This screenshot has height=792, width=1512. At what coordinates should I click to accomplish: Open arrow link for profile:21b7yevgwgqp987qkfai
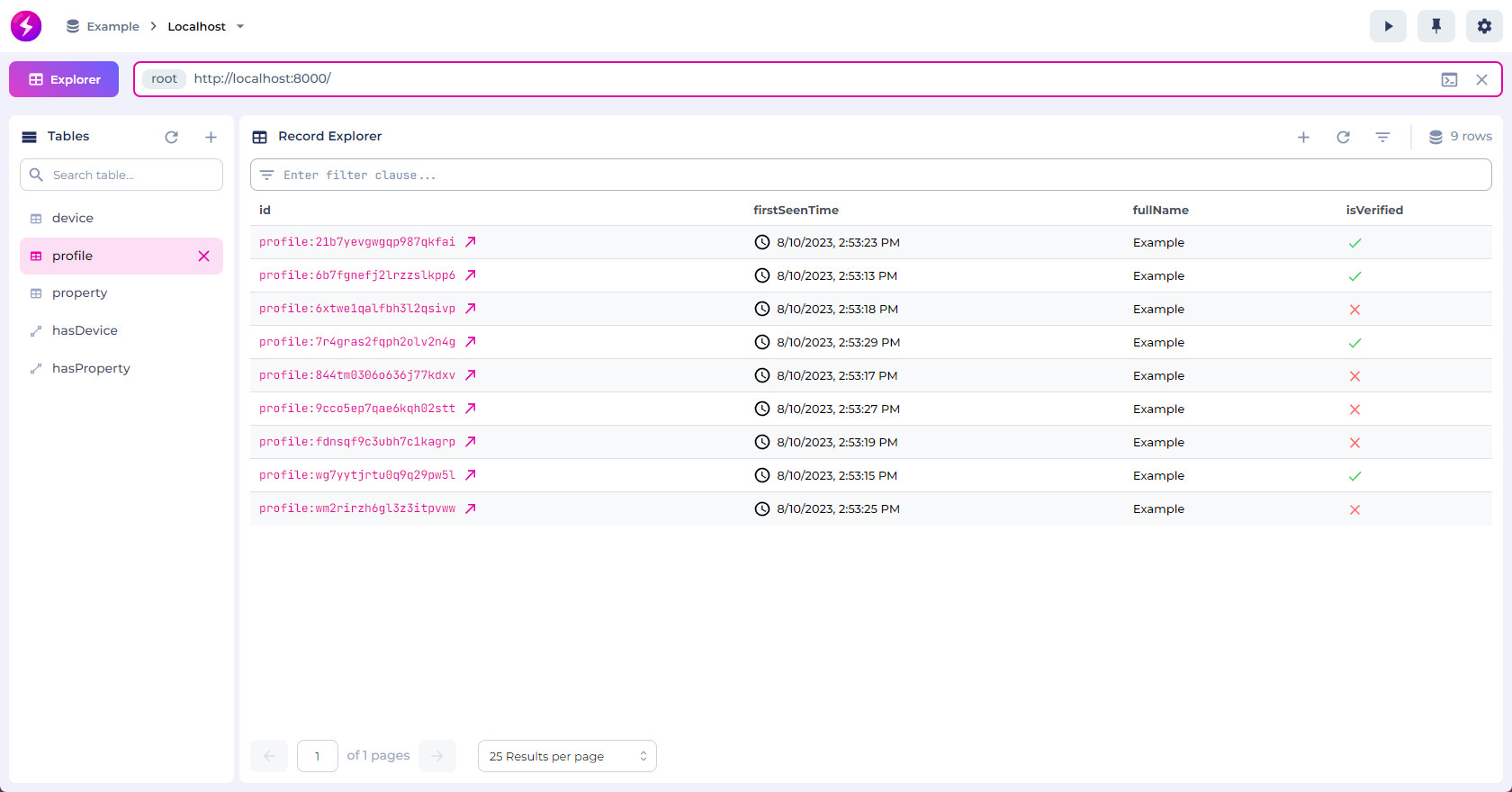470,242
